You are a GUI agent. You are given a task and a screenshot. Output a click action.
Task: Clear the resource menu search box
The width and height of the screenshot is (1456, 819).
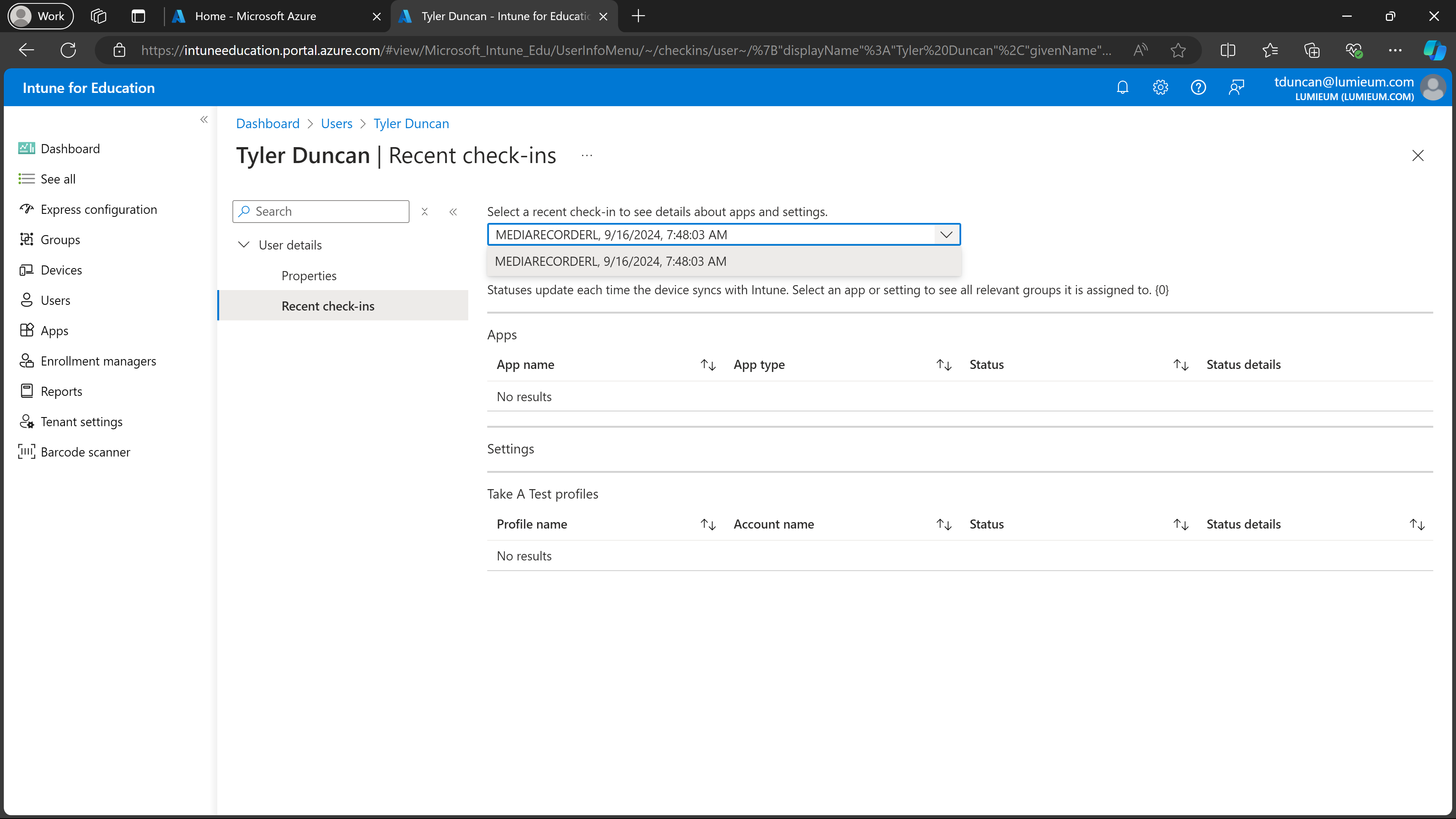tap(425, 212)
